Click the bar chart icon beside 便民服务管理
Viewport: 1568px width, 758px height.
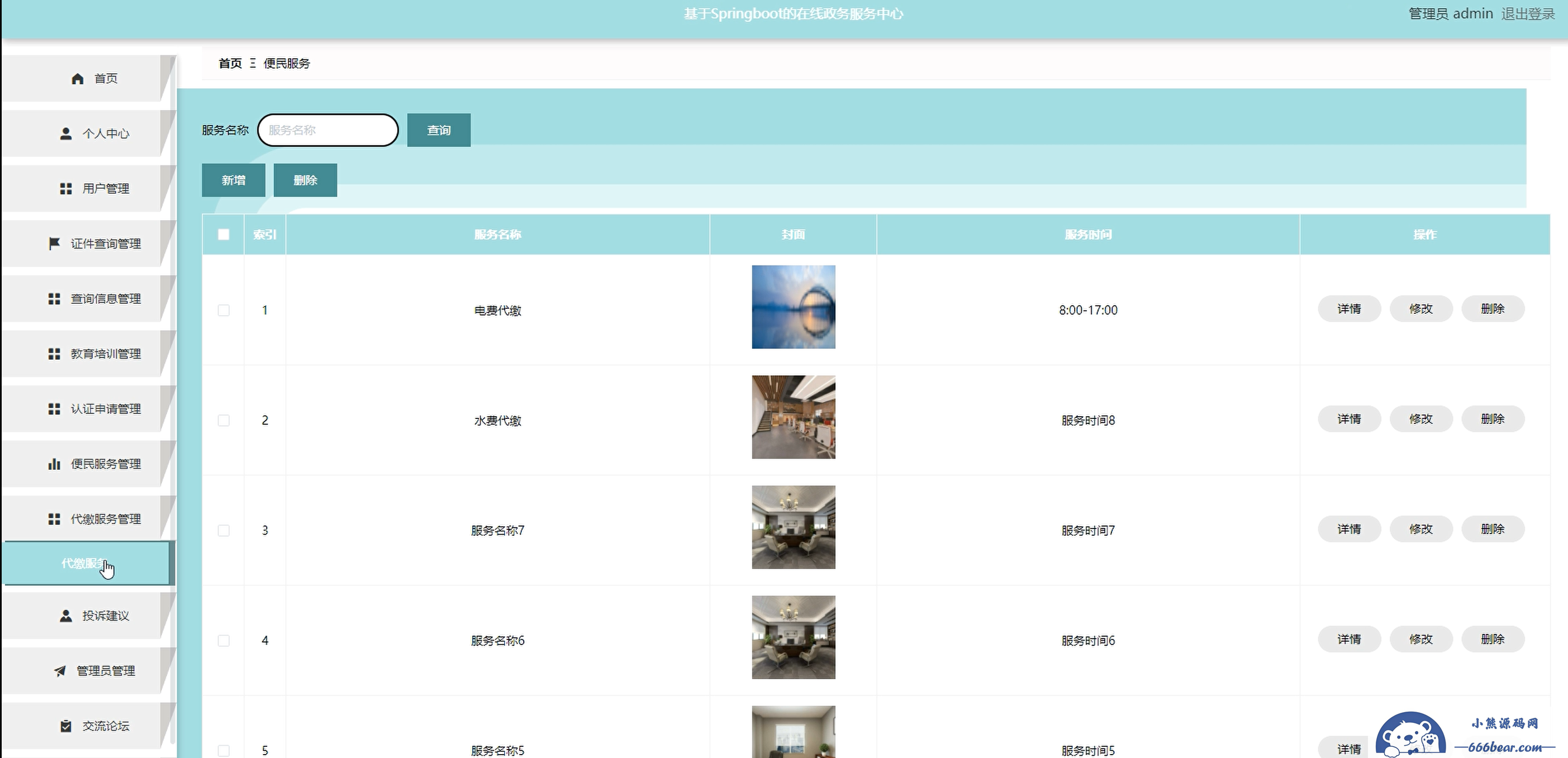pos(54,464)
